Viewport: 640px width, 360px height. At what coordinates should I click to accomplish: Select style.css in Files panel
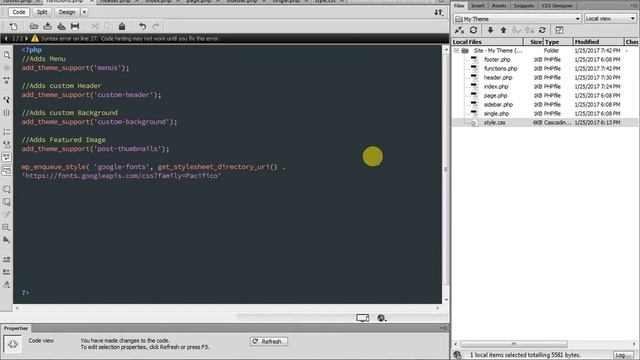coord(494,122)
